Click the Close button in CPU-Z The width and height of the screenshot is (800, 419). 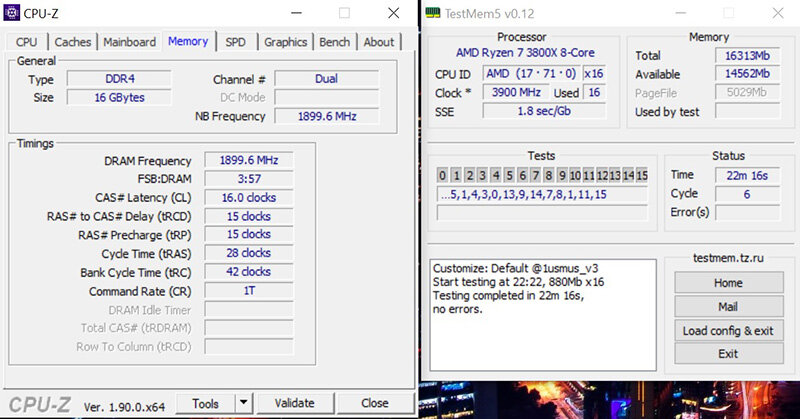coord(375,403)
